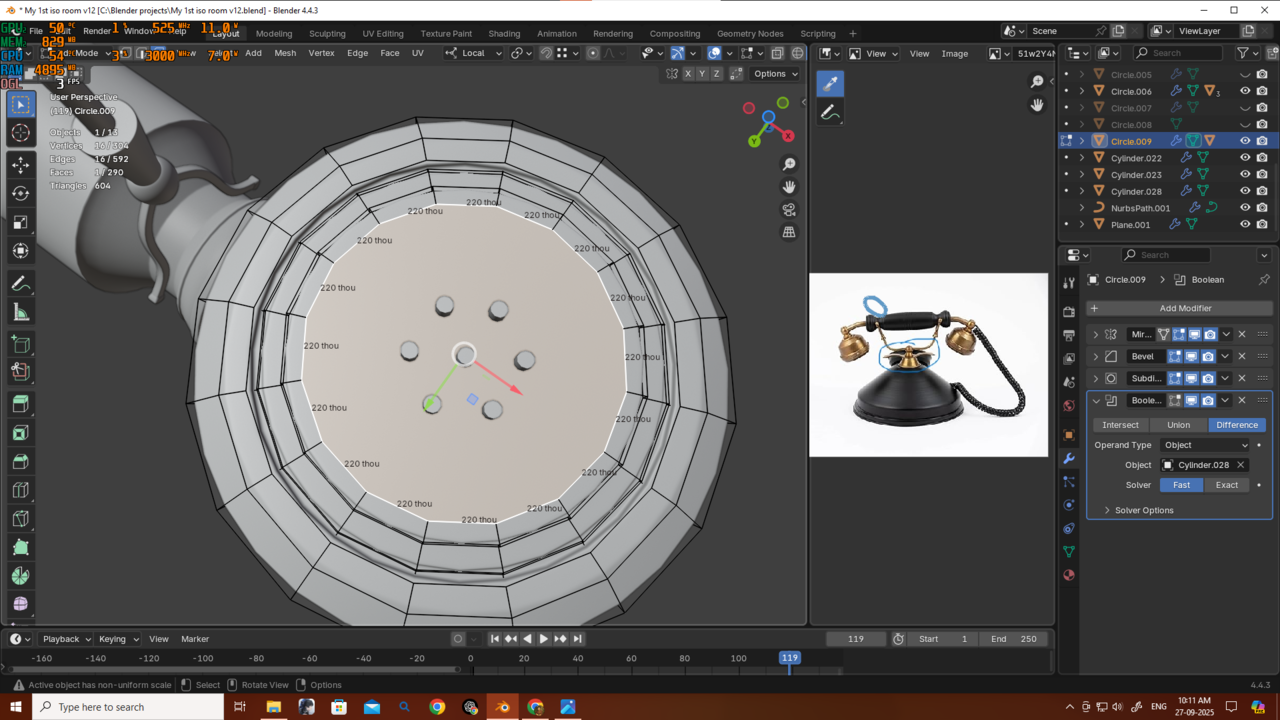Viewport: 1280px width, 720px height.
Task: Open the Vertex menu
Action: click(x=321, y=53)
